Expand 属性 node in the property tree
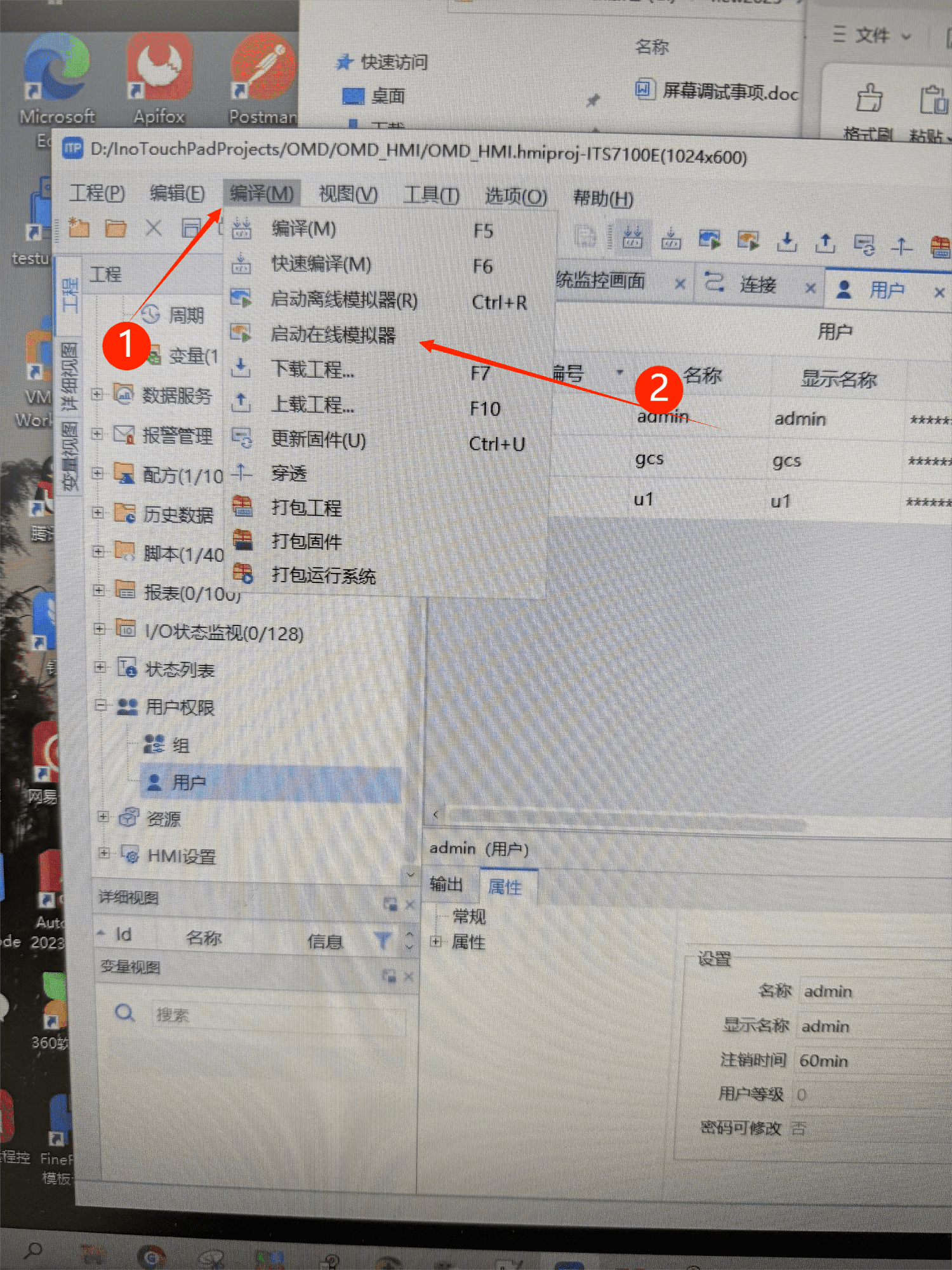 435,941
